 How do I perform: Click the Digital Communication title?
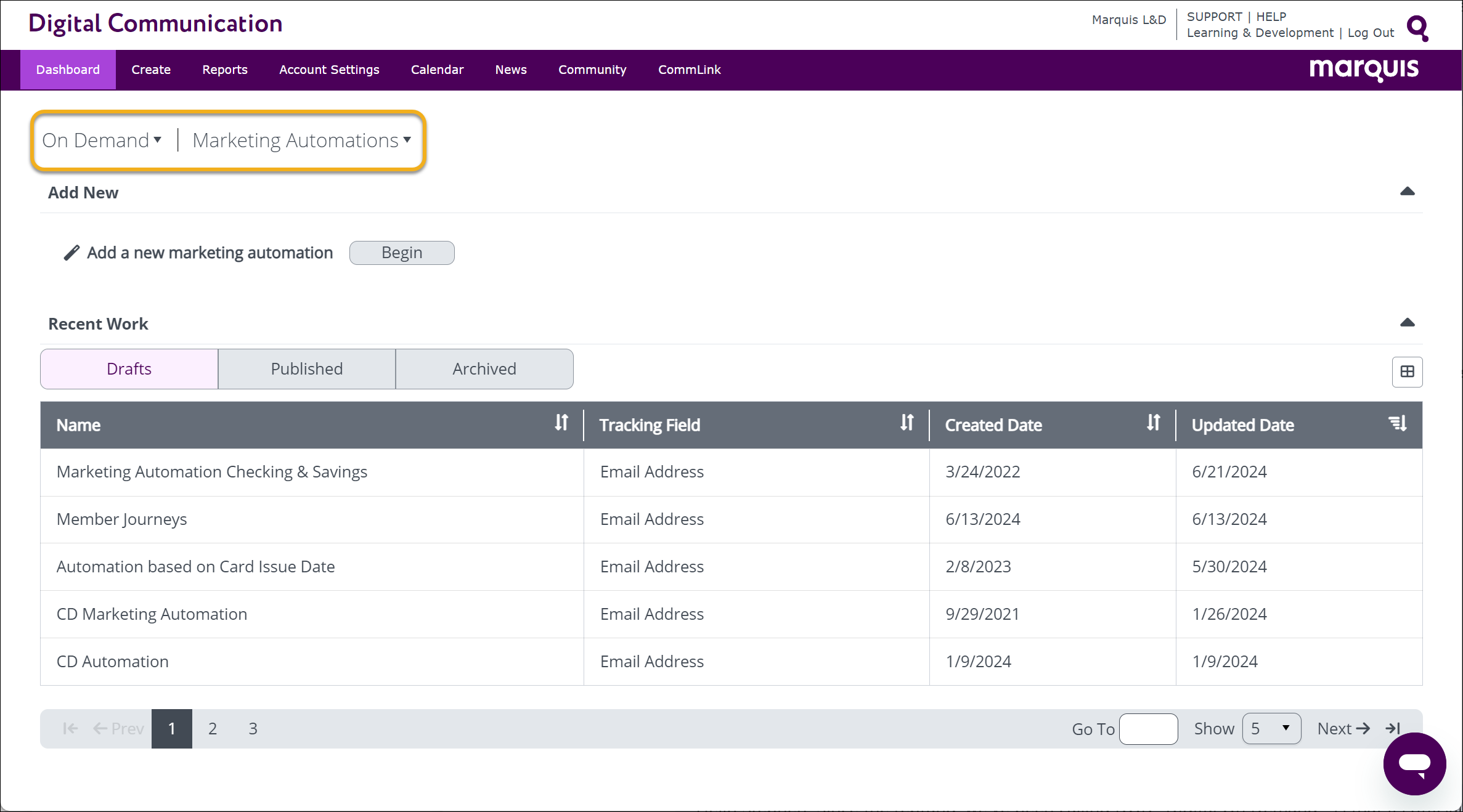(155, 23)
